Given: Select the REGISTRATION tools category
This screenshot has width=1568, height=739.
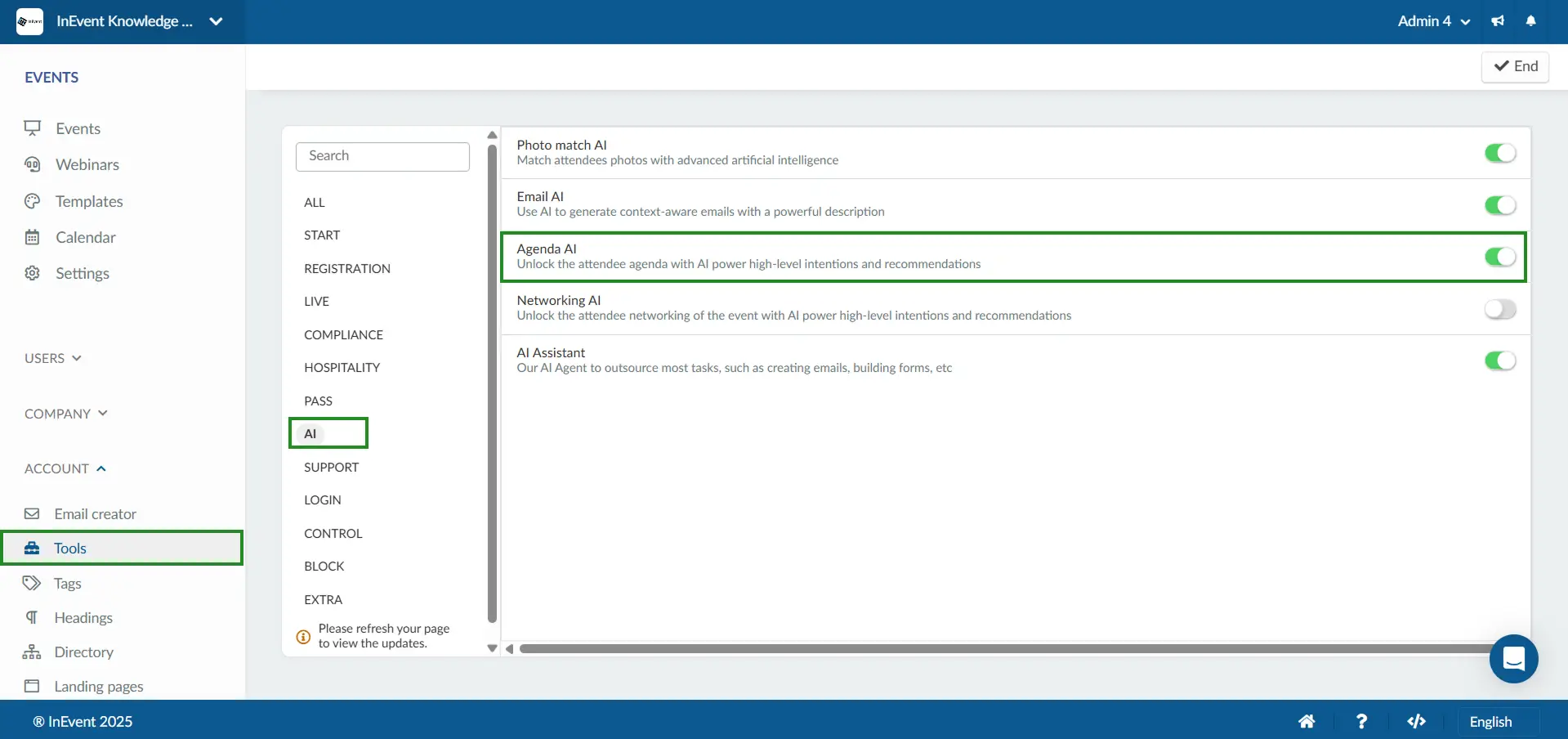Looking at the screenshot, I should pyautogui.click(x=347, y=269).
